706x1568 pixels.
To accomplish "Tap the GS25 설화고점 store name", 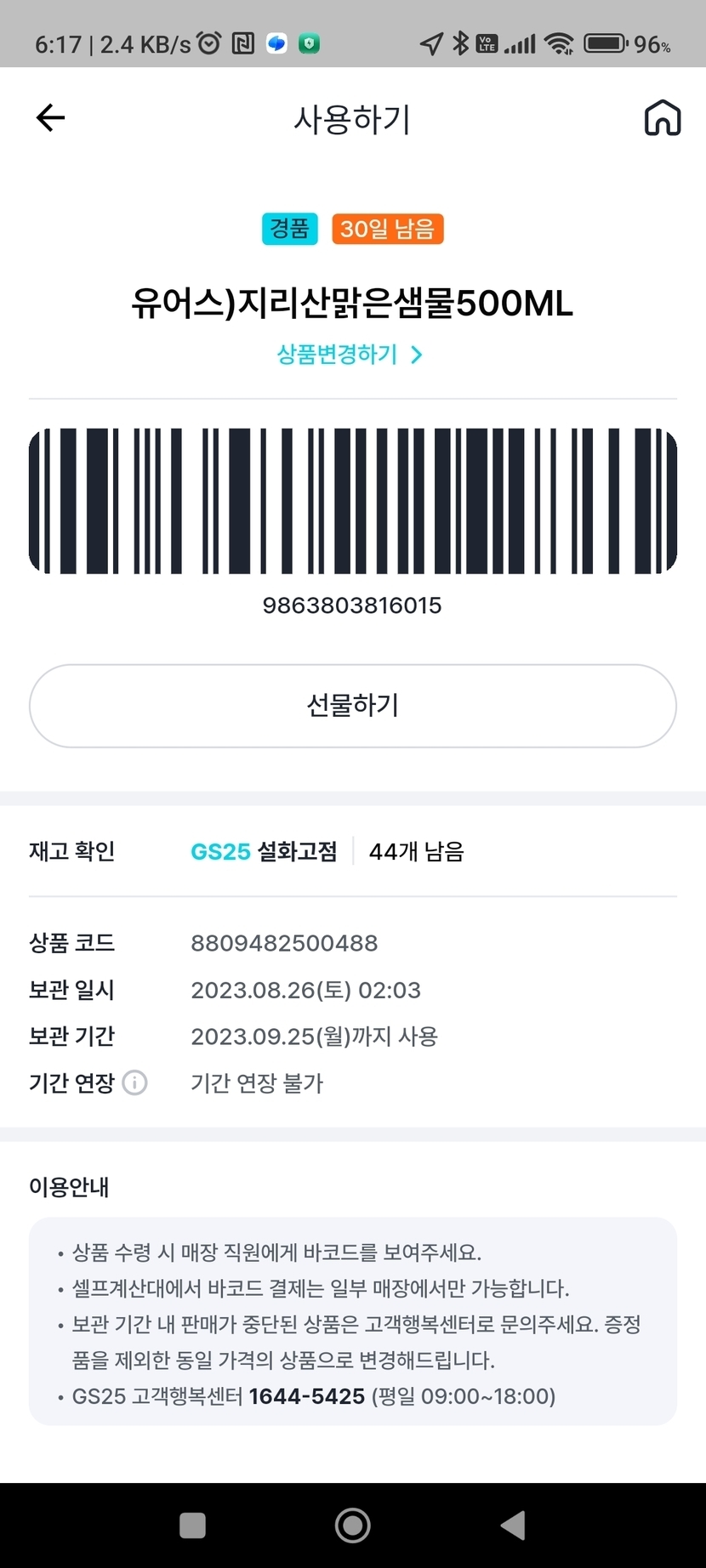I will coord(264,851).
